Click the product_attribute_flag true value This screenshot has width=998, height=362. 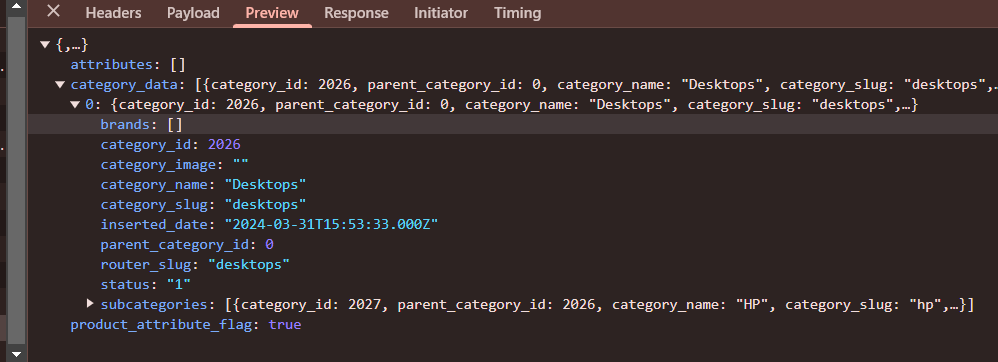click(285, 324)
